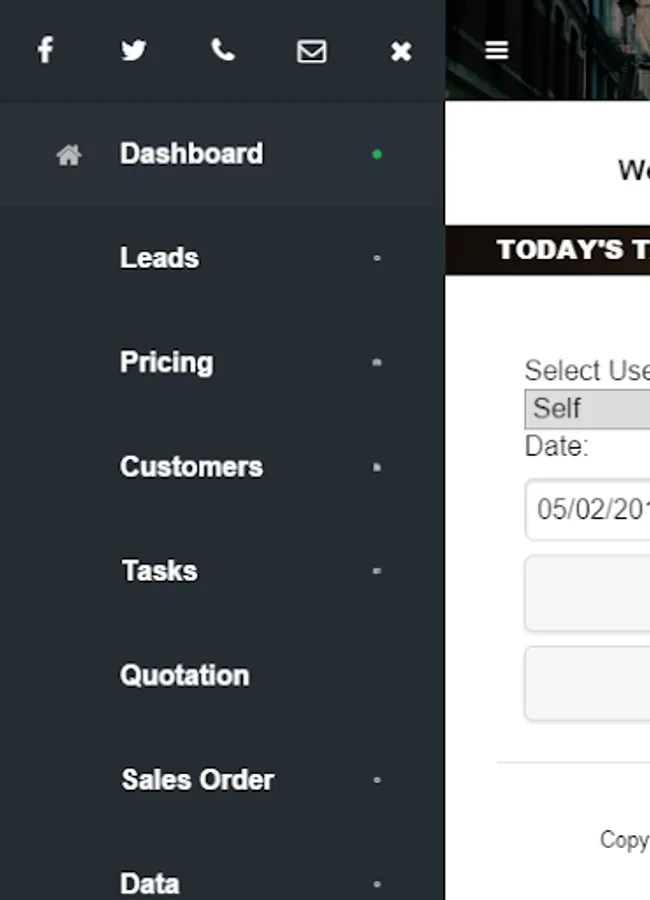Open the Quotation page
The image size is (650, 900).
point(184,675)
